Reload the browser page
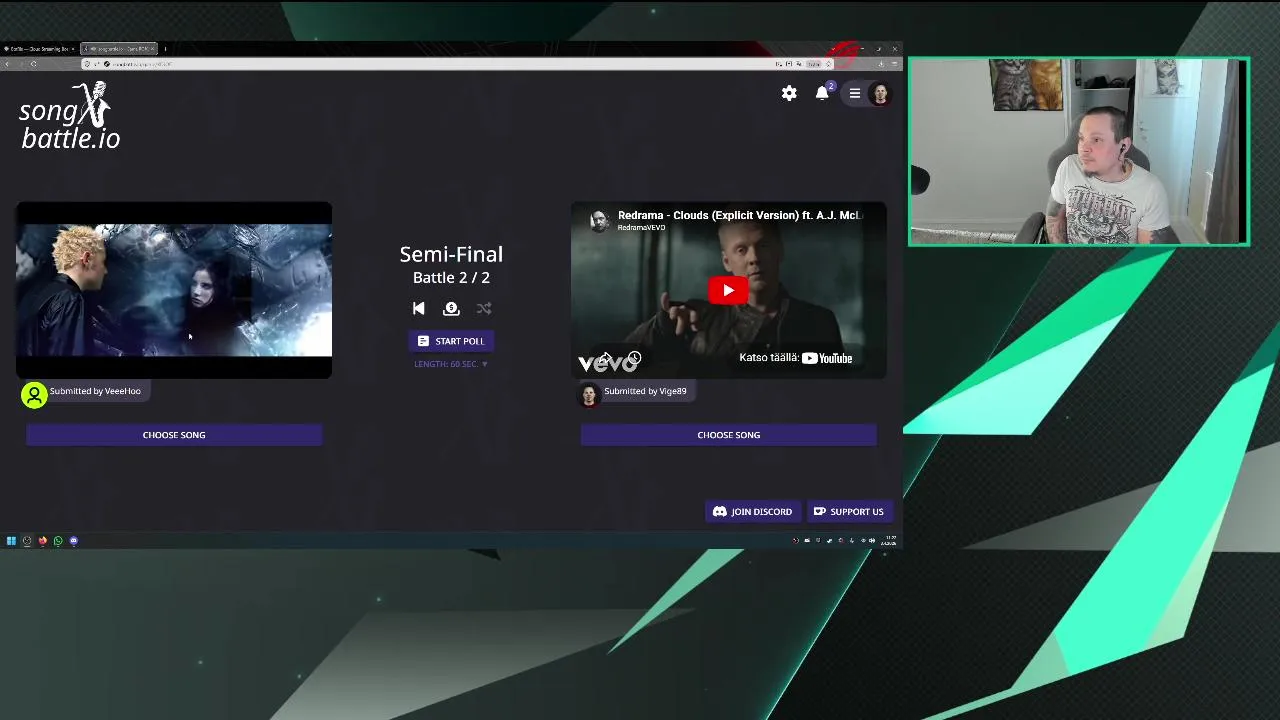The image size is (1280, 720). click(33, 64)
